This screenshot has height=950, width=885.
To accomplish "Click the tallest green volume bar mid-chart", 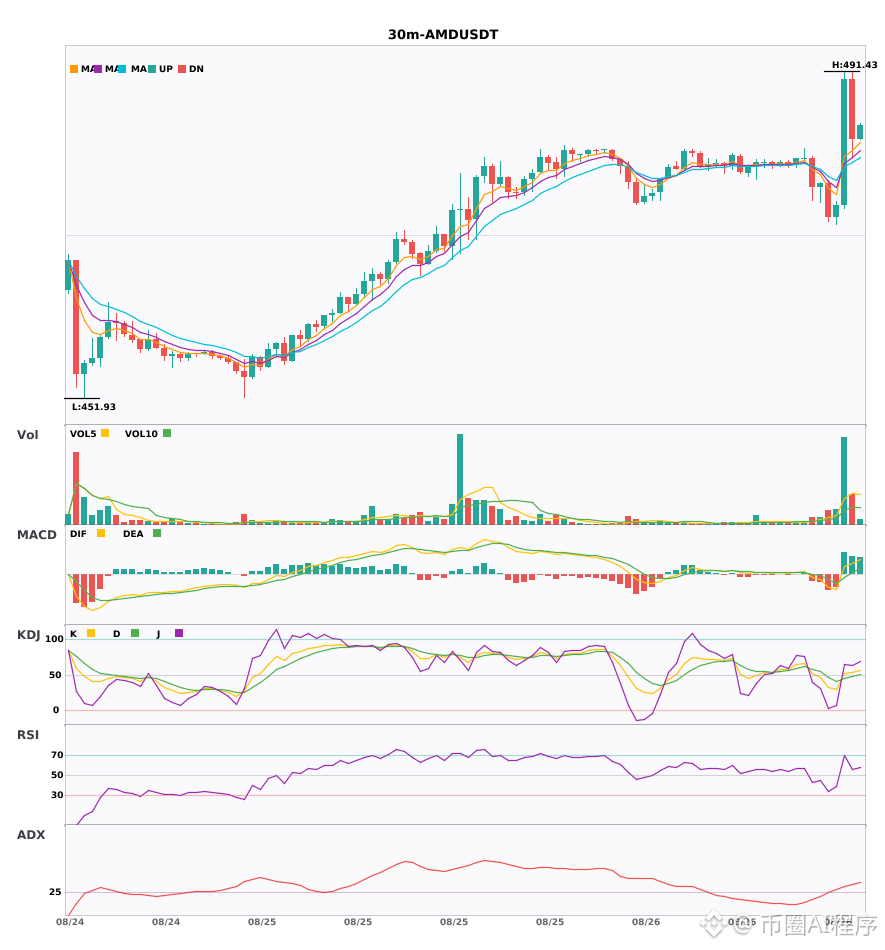I will click(x=460, y=479).
